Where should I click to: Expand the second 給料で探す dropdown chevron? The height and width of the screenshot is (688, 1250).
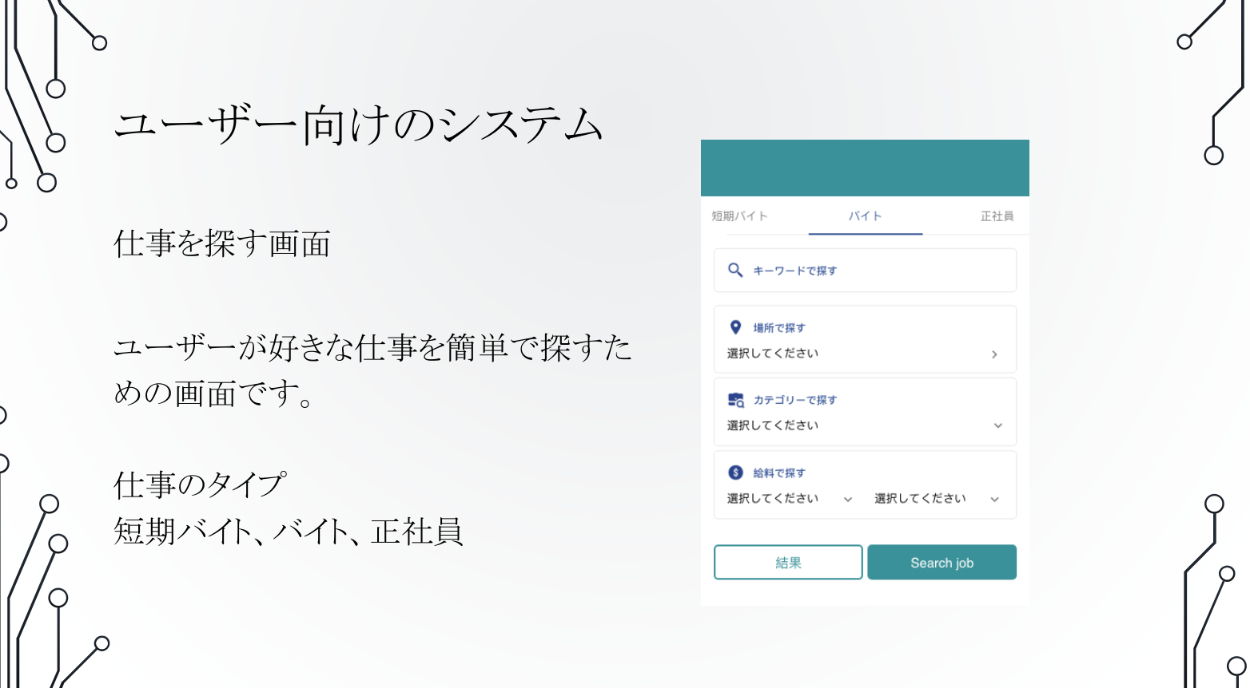pyautogui.click(x=994, y=499)
